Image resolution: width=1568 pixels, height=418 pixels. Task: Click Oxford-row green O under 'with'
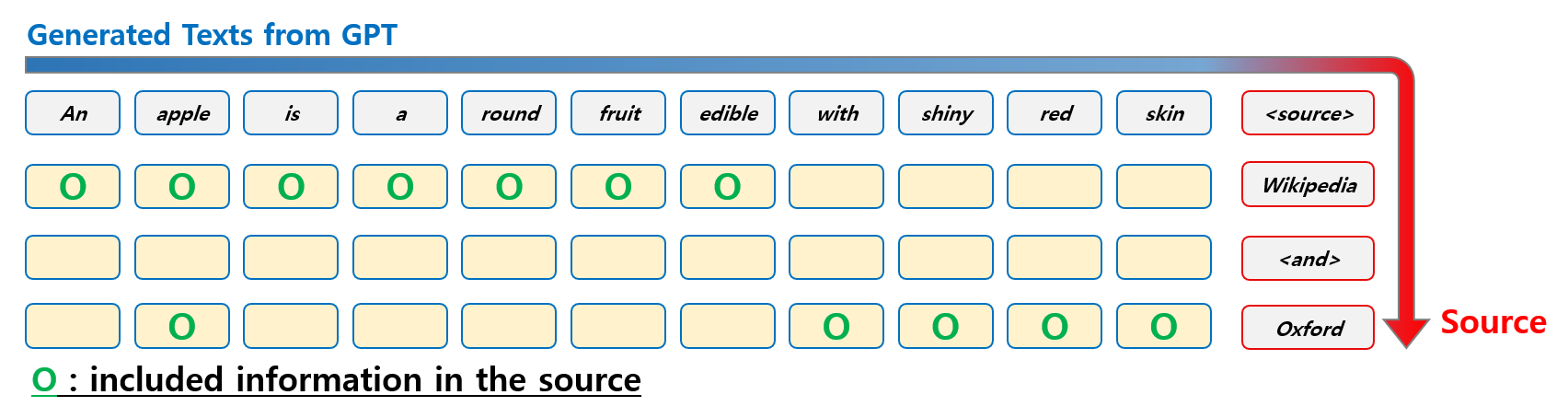[x=836, y=327]
